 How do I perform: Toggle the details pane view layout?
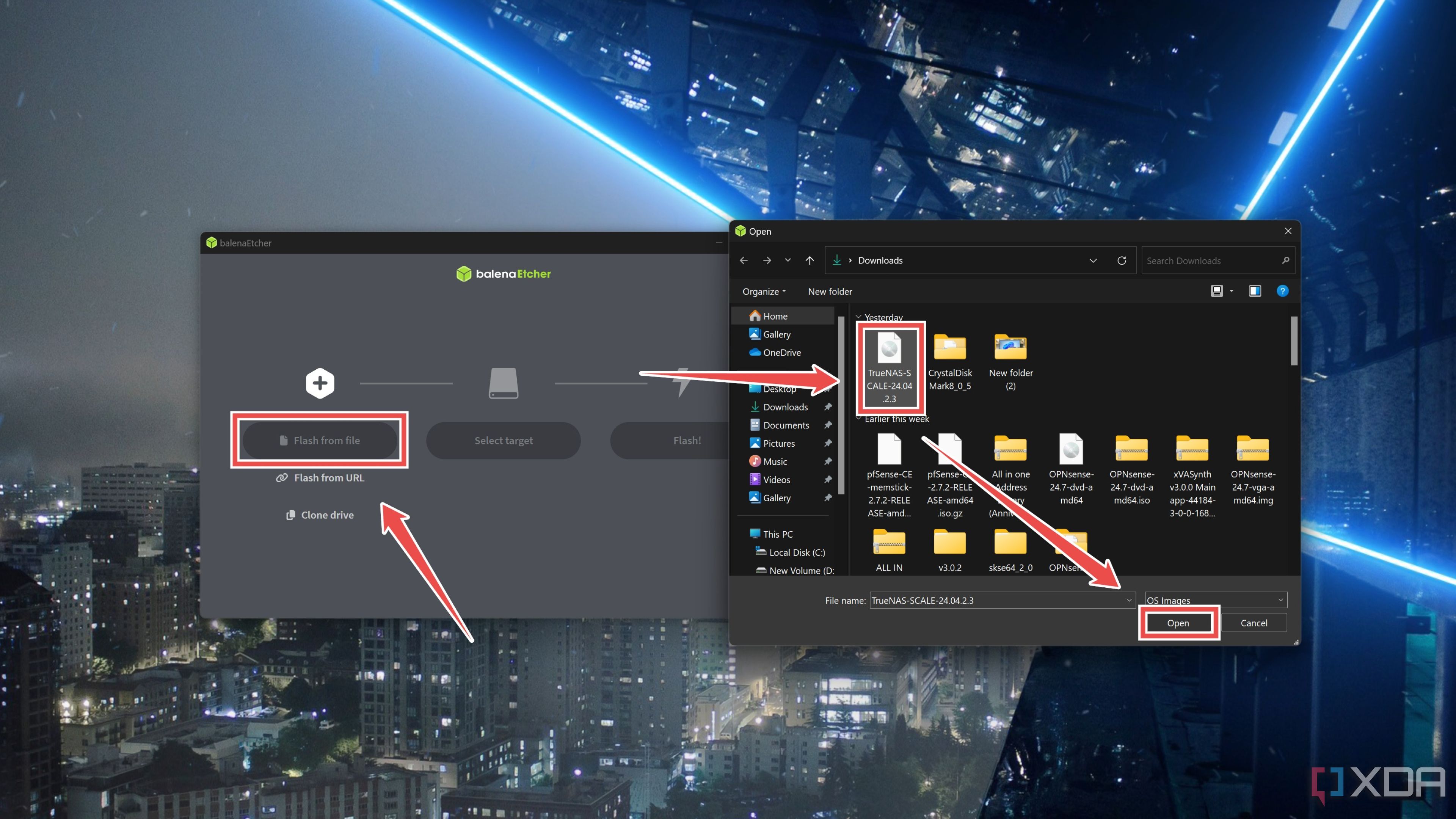pos(1255,291)
